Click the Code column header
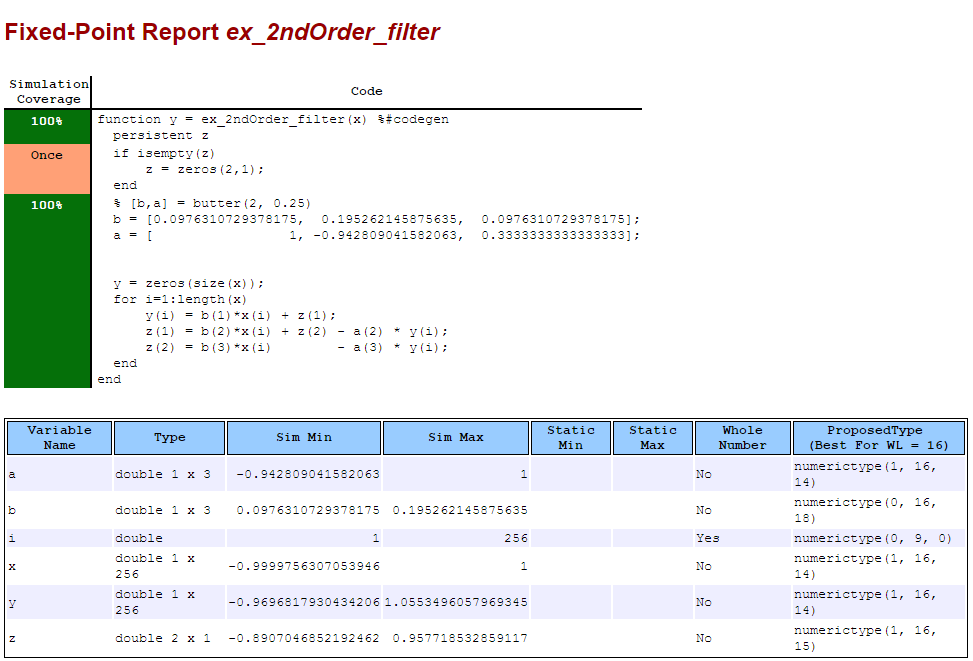The width and height of the screenshot is (973, 661). 367,92
